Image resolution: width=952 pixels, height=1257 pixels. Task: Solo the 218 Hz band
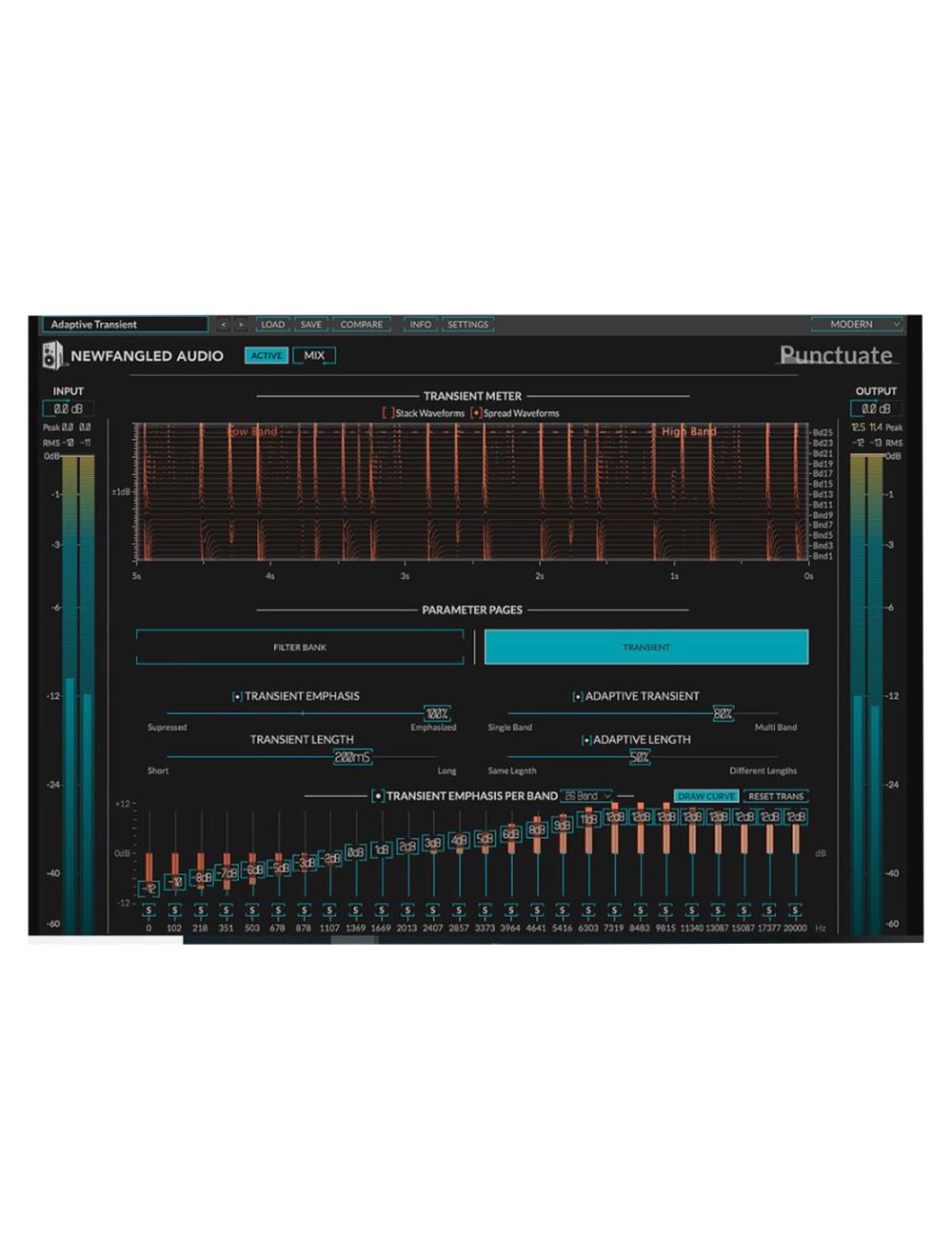(x=200, y=910)
